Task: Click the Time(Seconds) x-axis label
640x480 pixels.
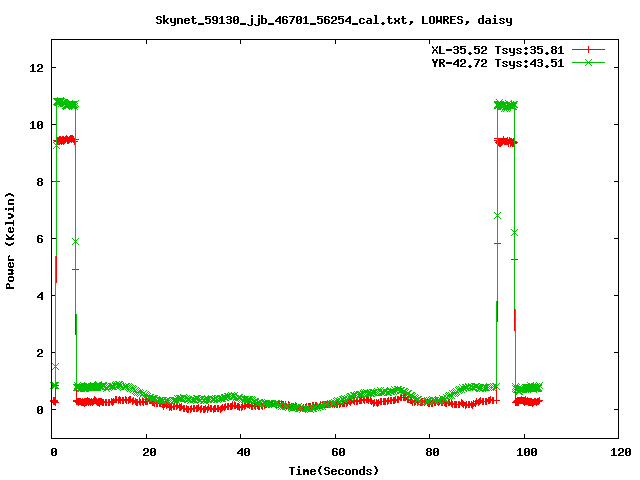Action: pyautogui.click(x=334, y=471)
